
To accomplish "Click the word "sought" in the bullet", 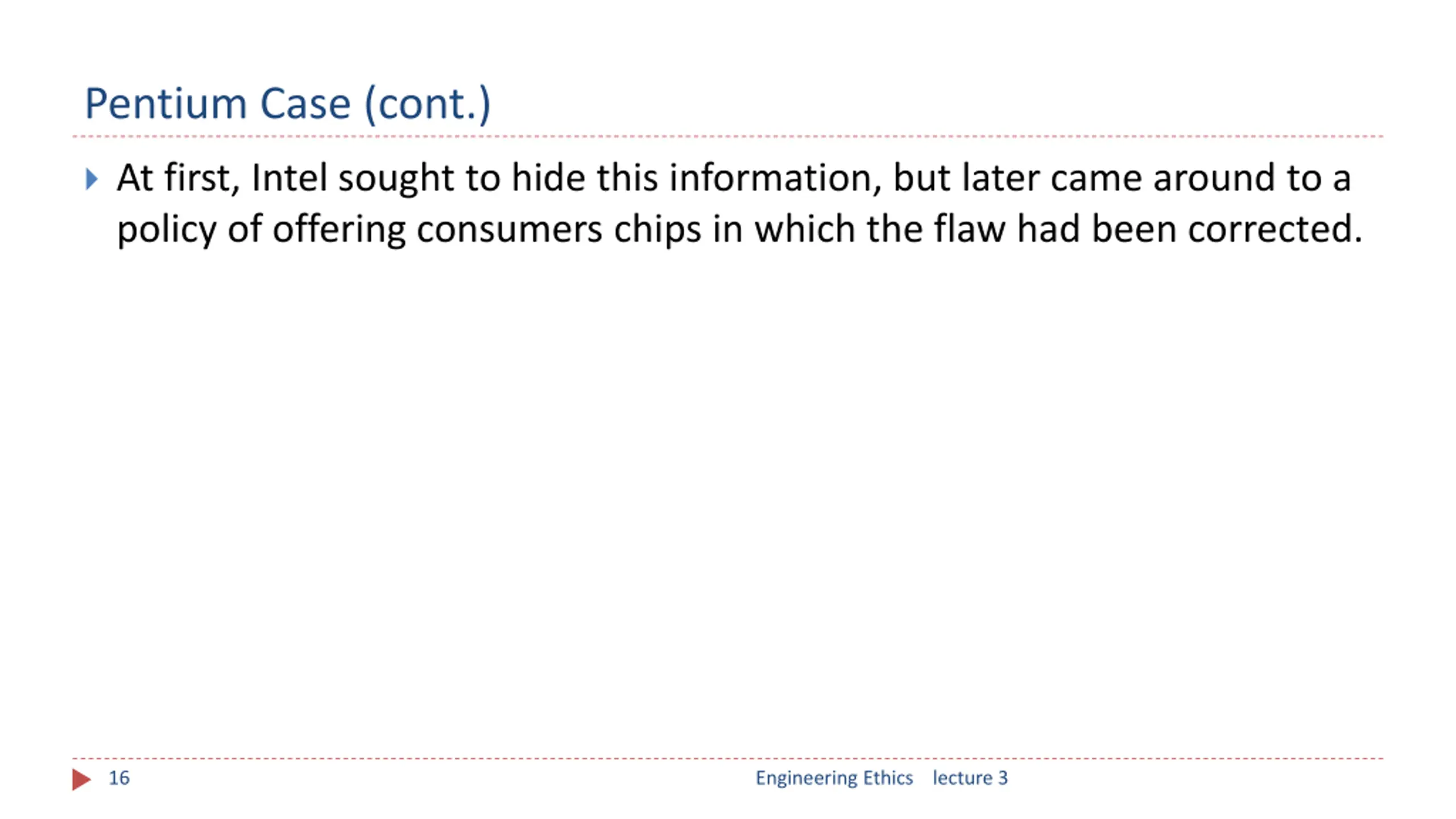I will tap(396, 179).
